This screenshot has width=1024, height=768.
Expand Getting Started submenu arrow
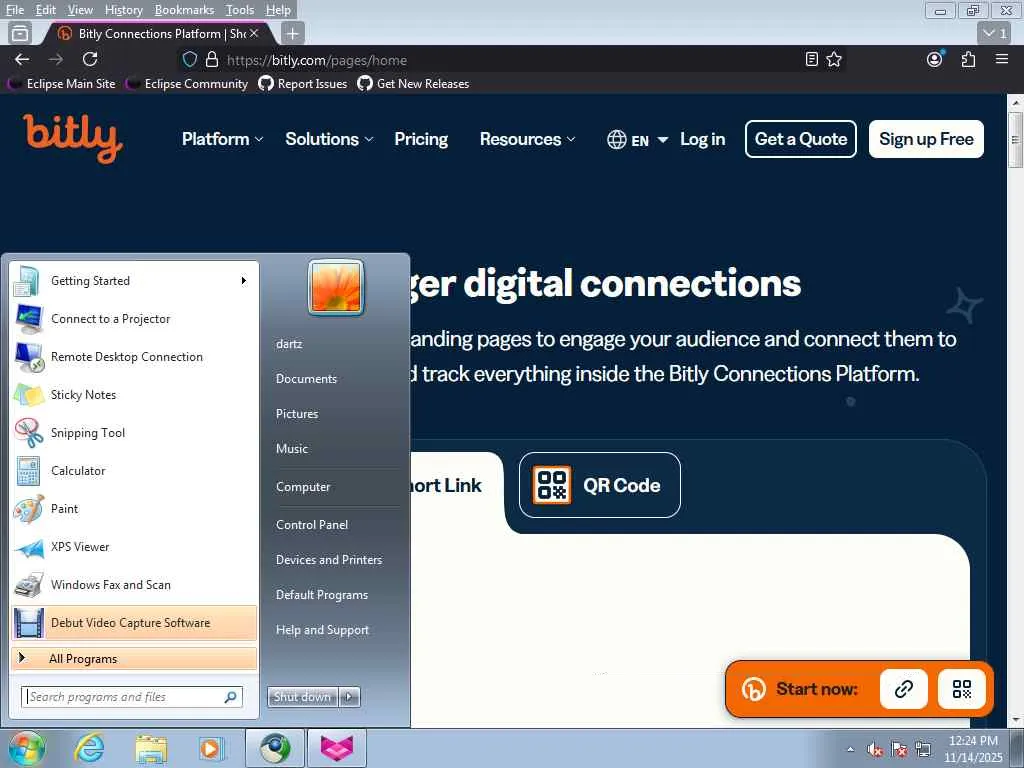coord(244,281)
